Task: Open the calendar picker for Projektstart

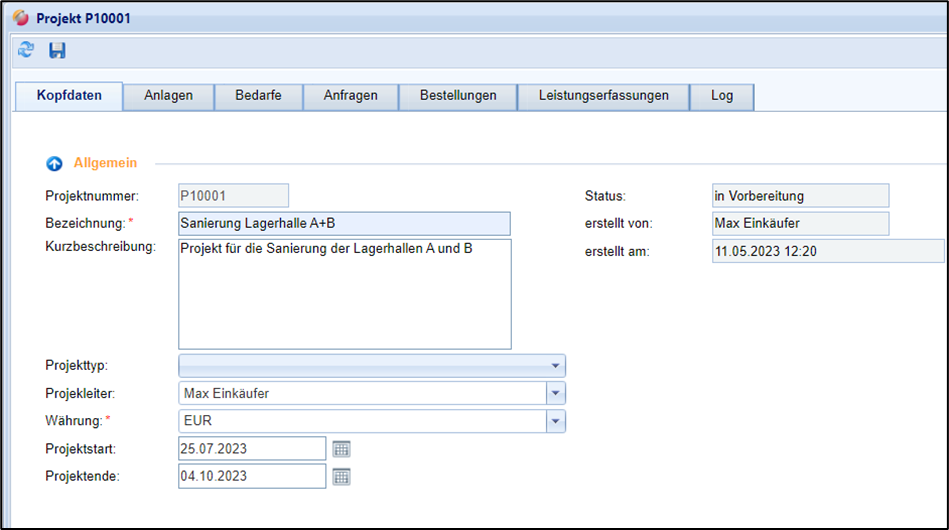Action: (x=342, y=449)
